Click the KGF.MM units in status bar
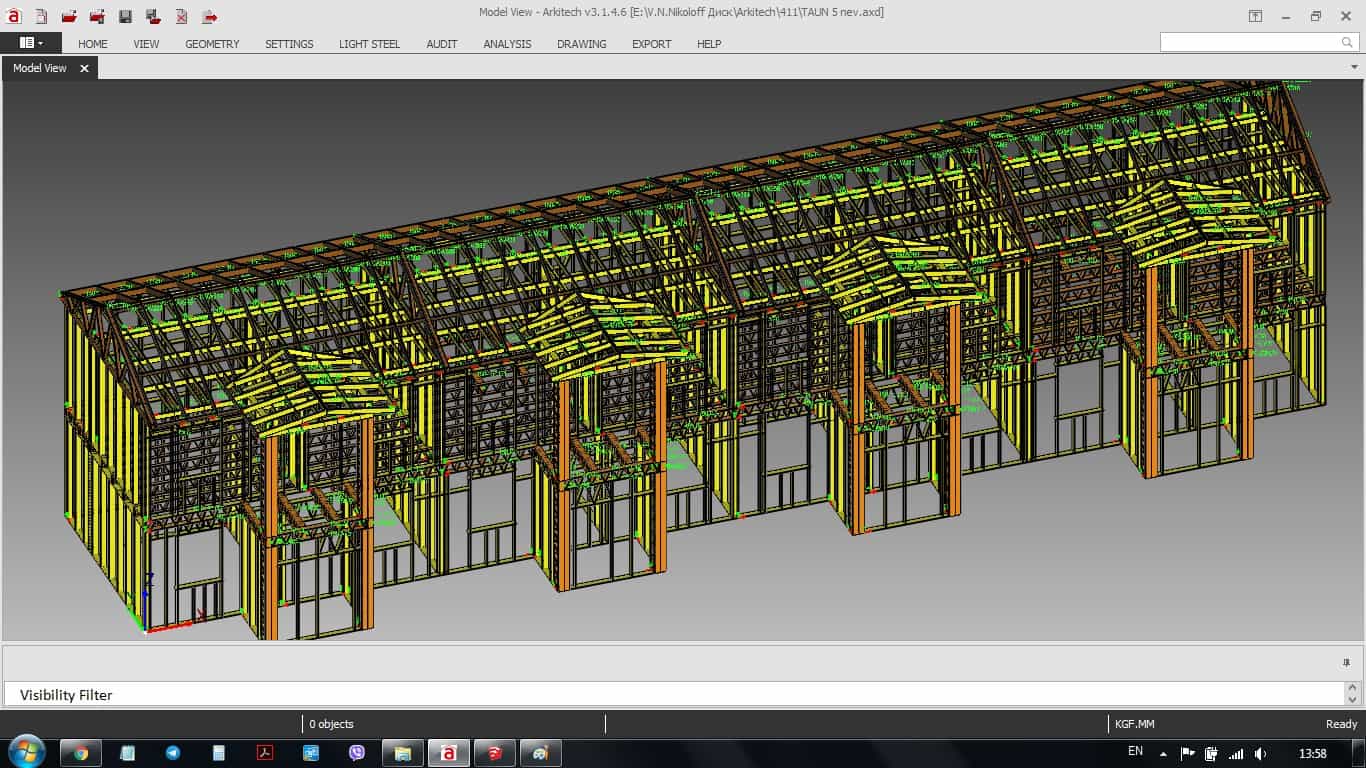The width and height of the screenshot is (1366, 768). tap(1135, 724)
